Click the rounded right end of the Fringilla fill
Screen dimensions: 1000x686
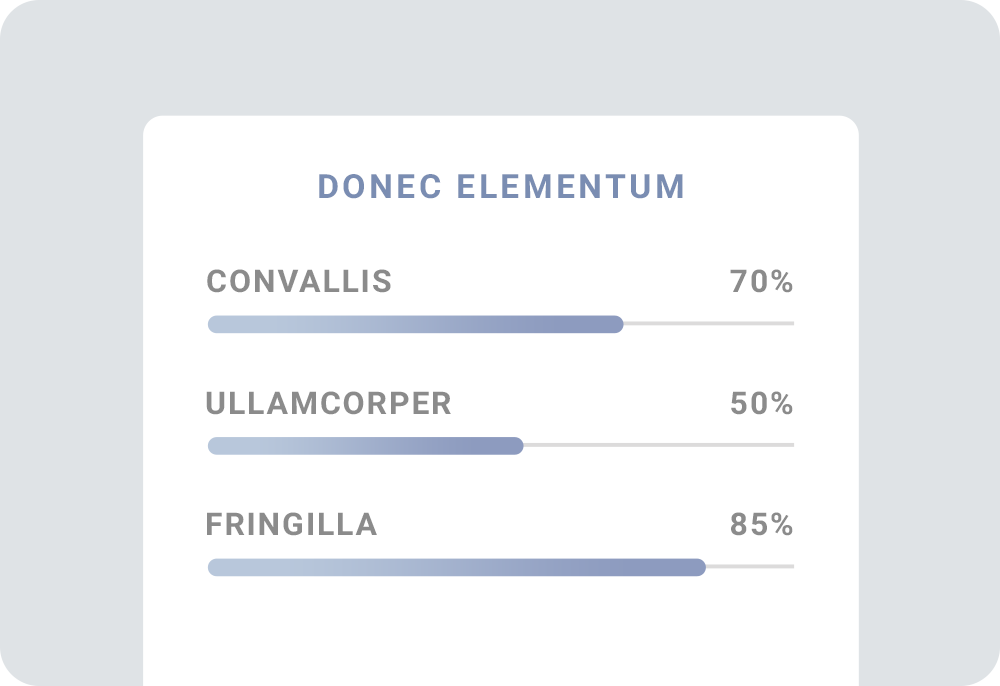[x=700, y=568]
